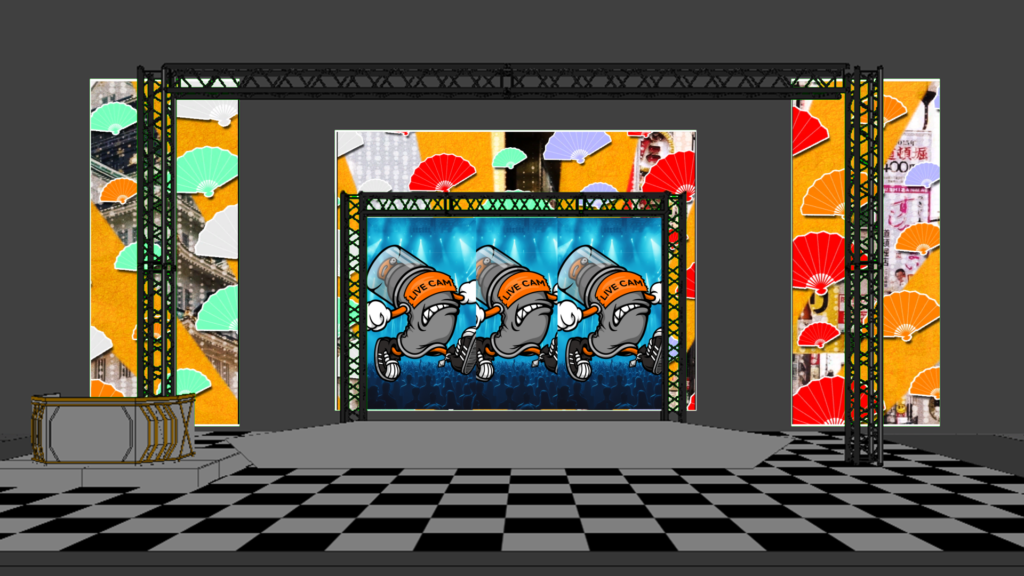Select the left leg of the inner truss frame

pos(353,310)
